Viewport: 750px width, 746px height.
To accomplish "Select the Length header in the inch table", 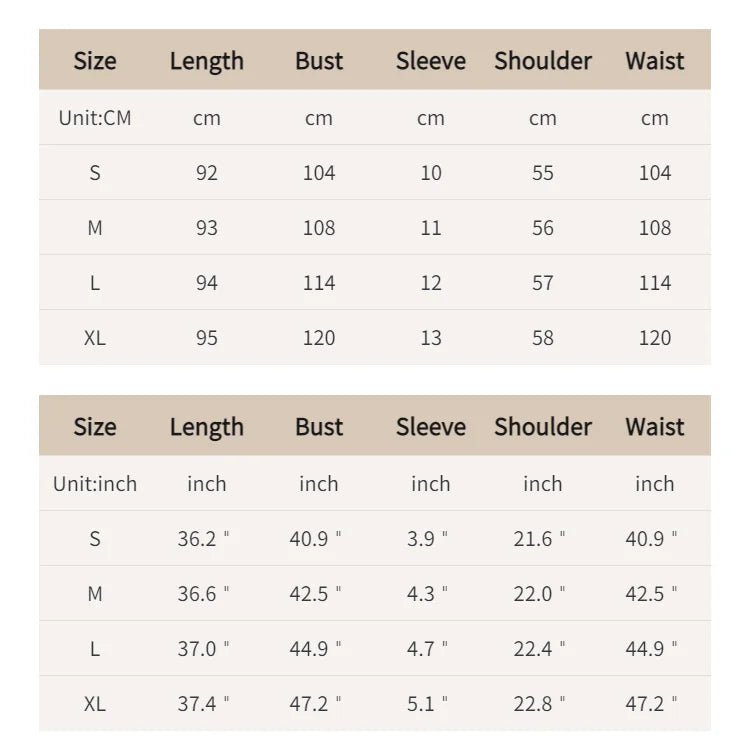I will [x=207, y=427].
